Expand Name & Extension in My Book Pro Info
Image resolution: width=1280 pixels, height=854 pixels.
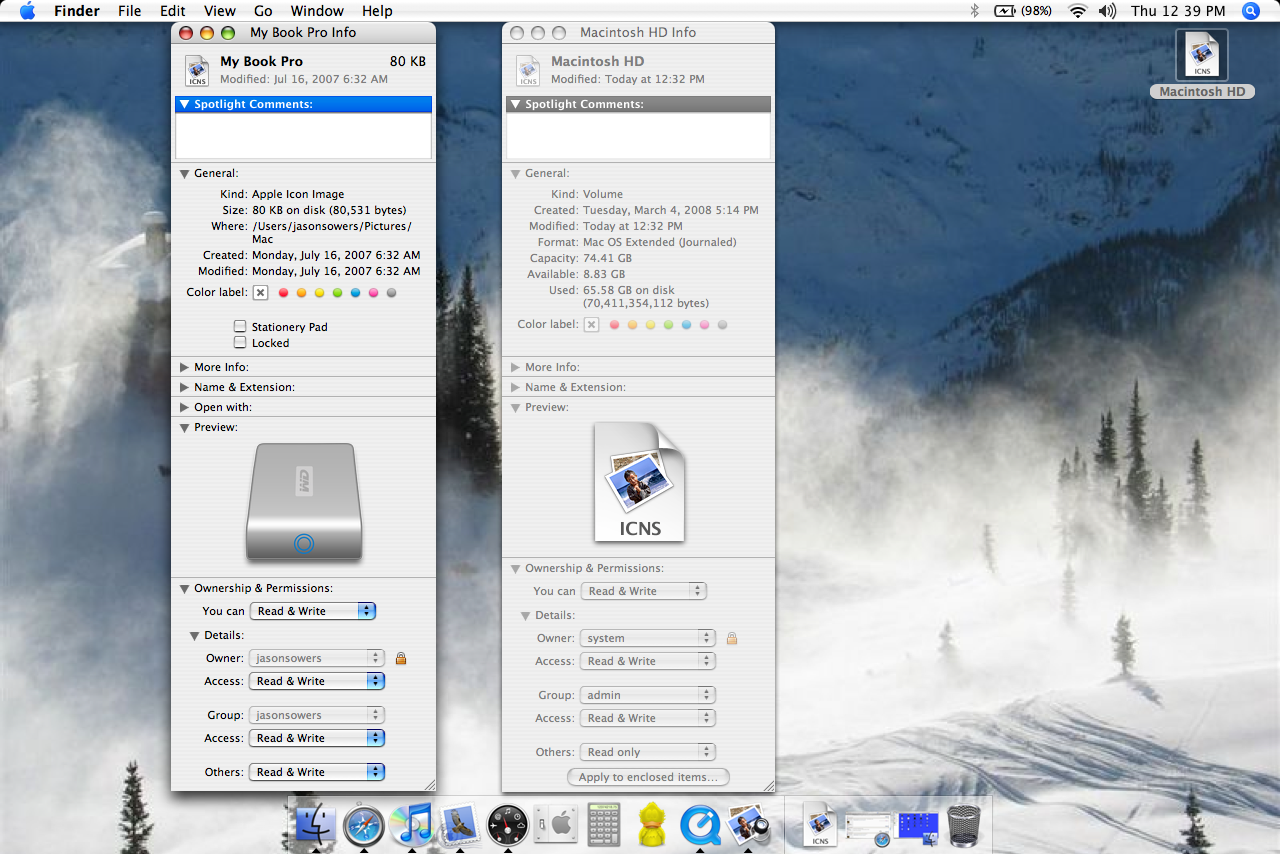click(184, 387)
